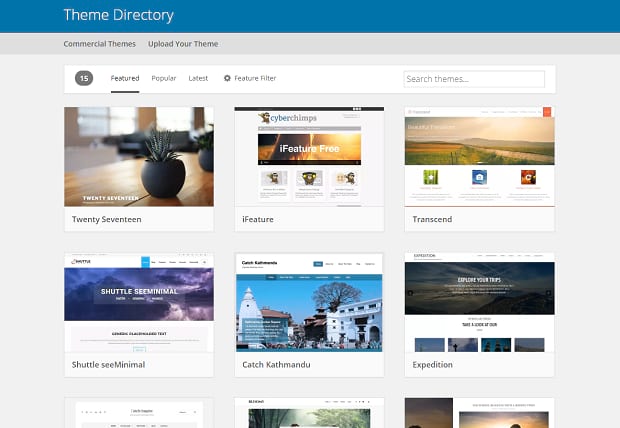The width and height of the screenshot is (620, 428).
Task: Open the Upload Your Theme link
Action: point(183,44)
